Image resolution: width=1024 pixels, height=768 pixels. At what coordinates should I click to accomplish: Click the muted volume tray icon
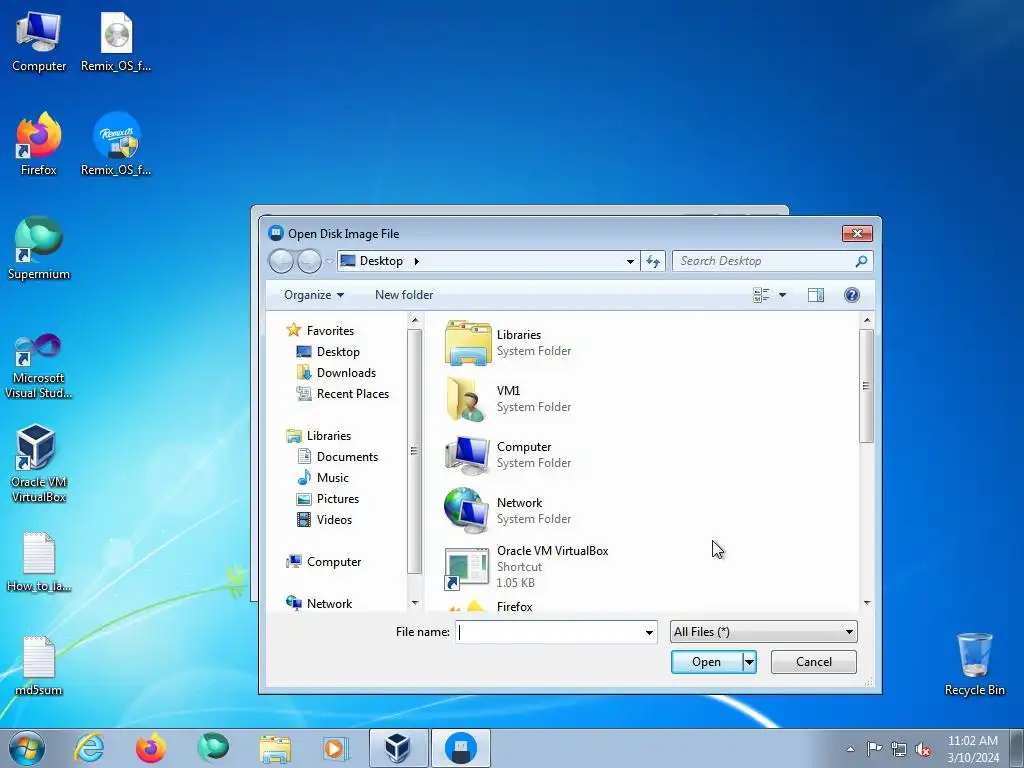(x=923, y=749)
